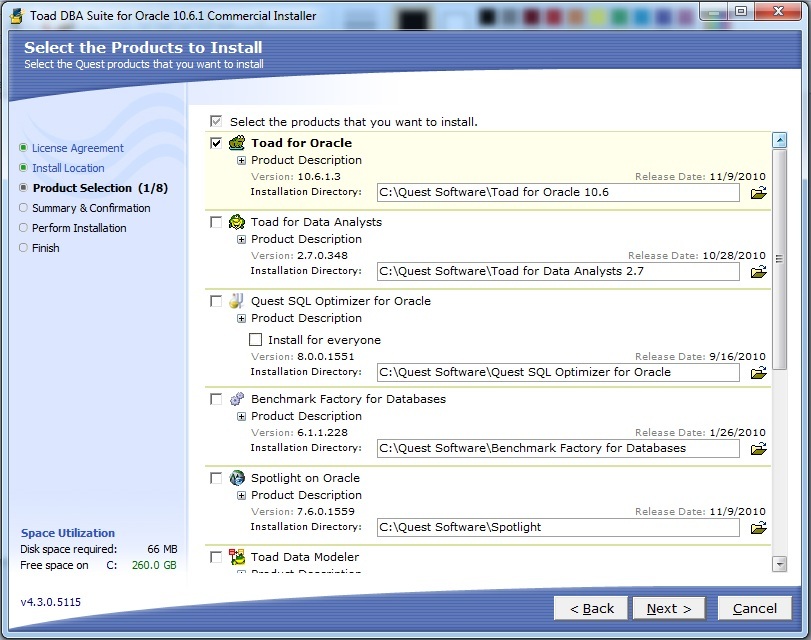Click the Benchmark Factory gears icon
The width and height of the screenshot is (811, 640).
(x=236, y=399)
